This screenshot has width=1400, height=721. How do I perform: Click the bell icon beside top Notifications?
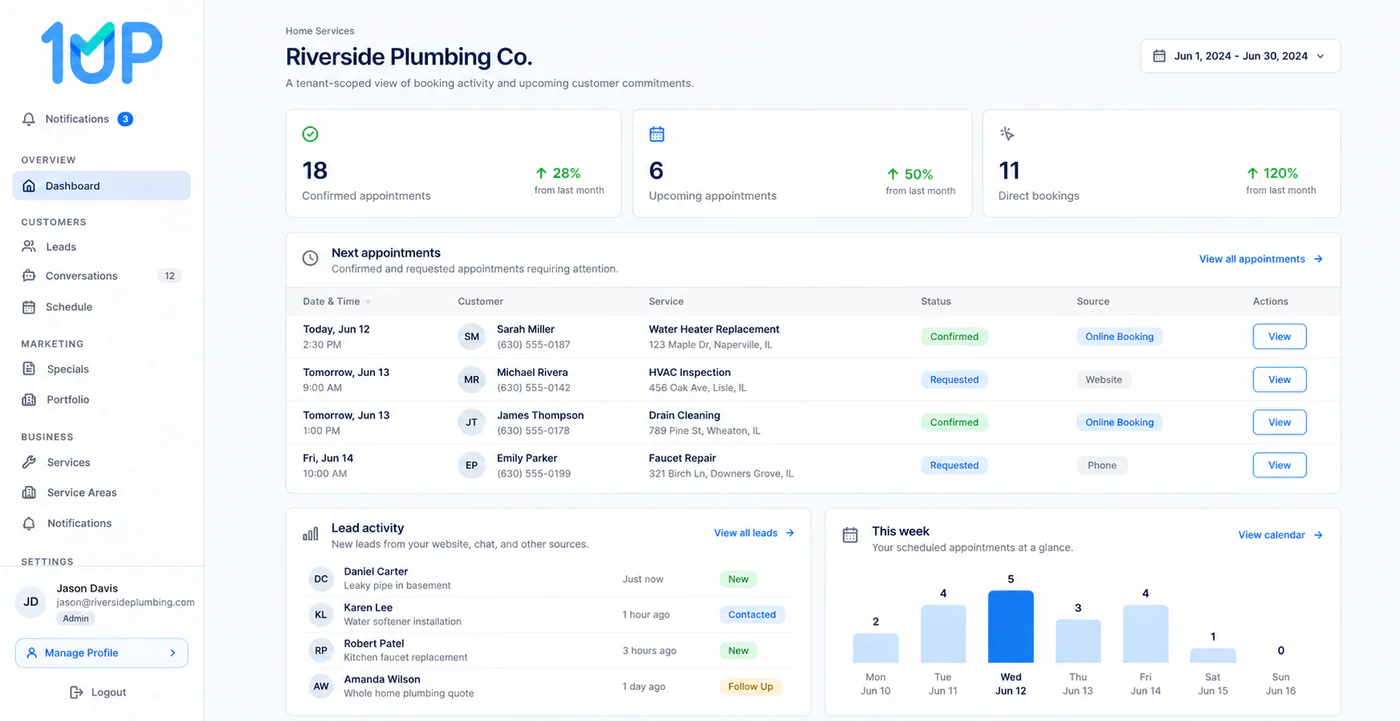(x=29, y=119)
